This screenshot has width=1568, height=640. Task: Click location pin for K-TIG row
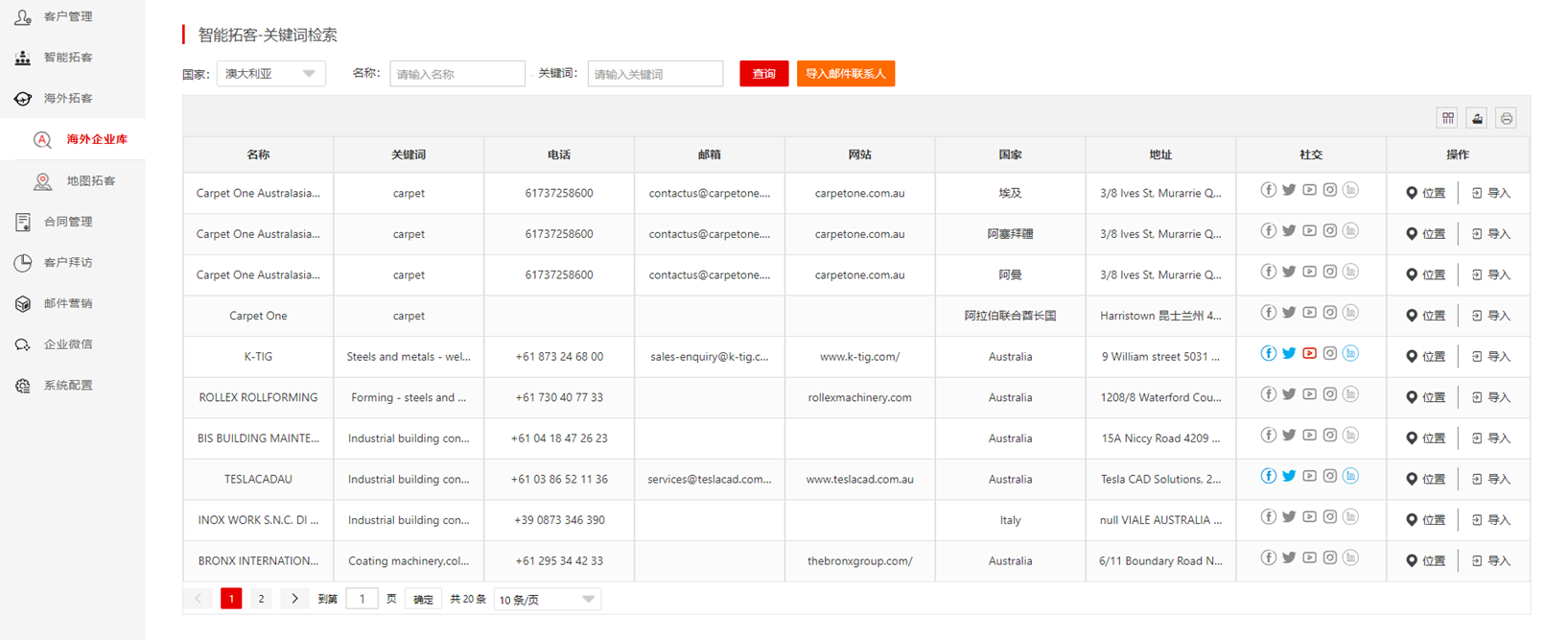(1412, 357)
